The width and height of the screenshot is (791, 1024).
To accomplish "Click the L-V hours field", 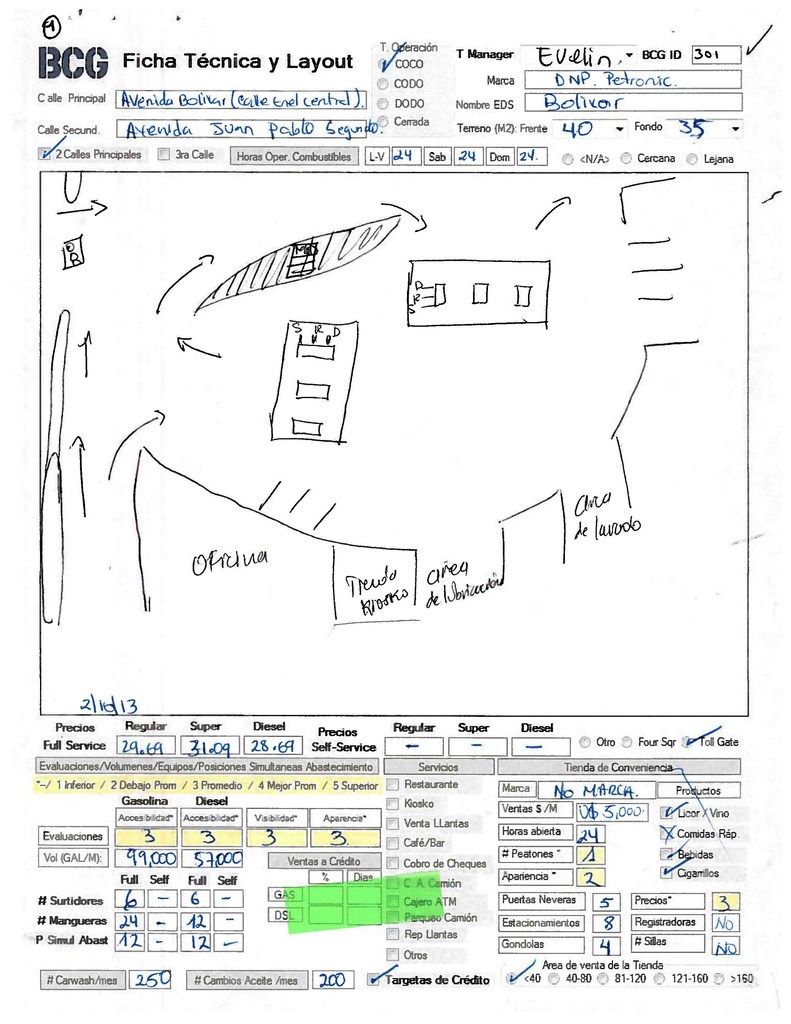I will tap(406, 156).
